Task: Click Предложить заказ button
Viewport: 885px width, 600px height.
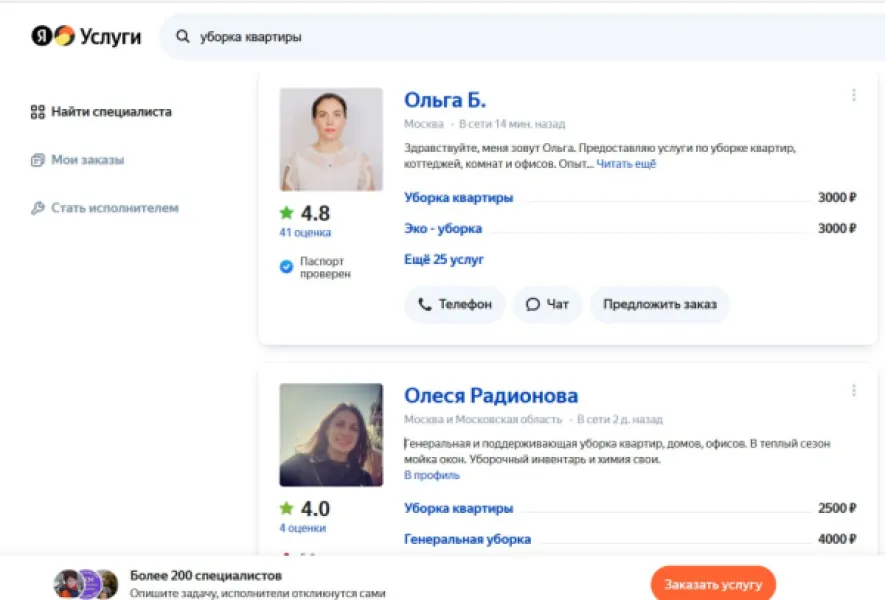Action: pos(660,304)
